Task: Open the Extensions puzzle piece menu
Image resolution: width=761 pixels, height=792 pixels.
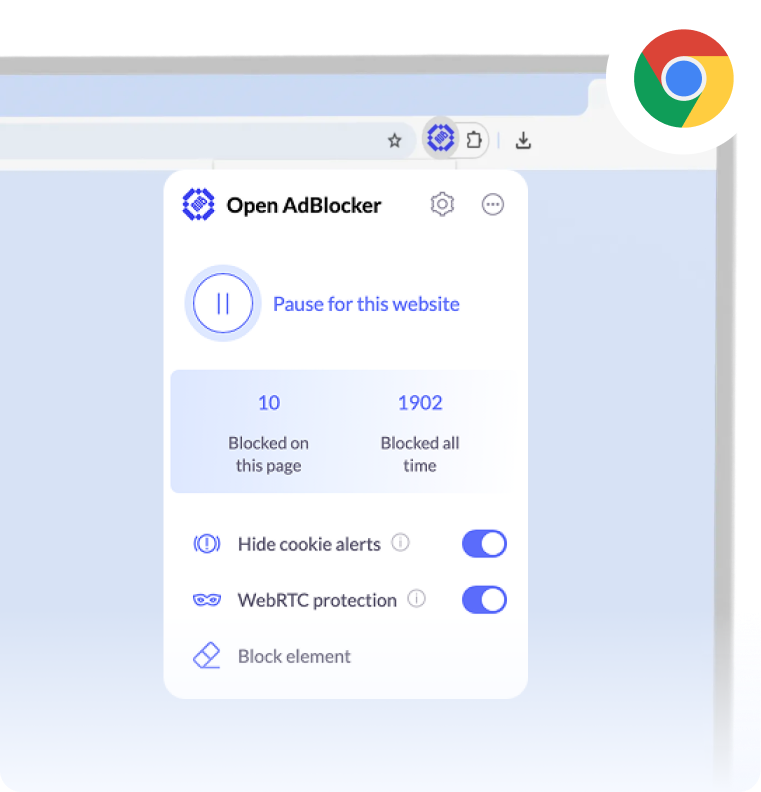Action: (474, 139)
